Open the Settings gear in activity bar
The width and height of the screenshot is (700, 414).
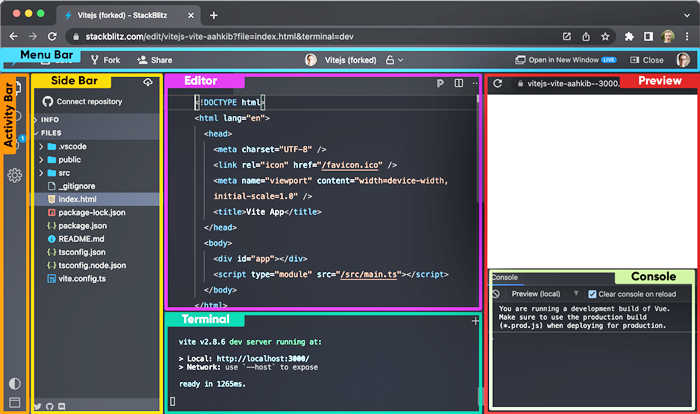(15, 175)
